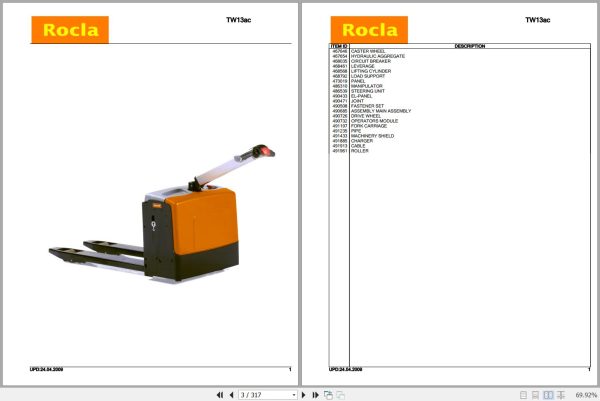Switch to single page view
This screenshot has width=600, height=401.
point(523,395)
